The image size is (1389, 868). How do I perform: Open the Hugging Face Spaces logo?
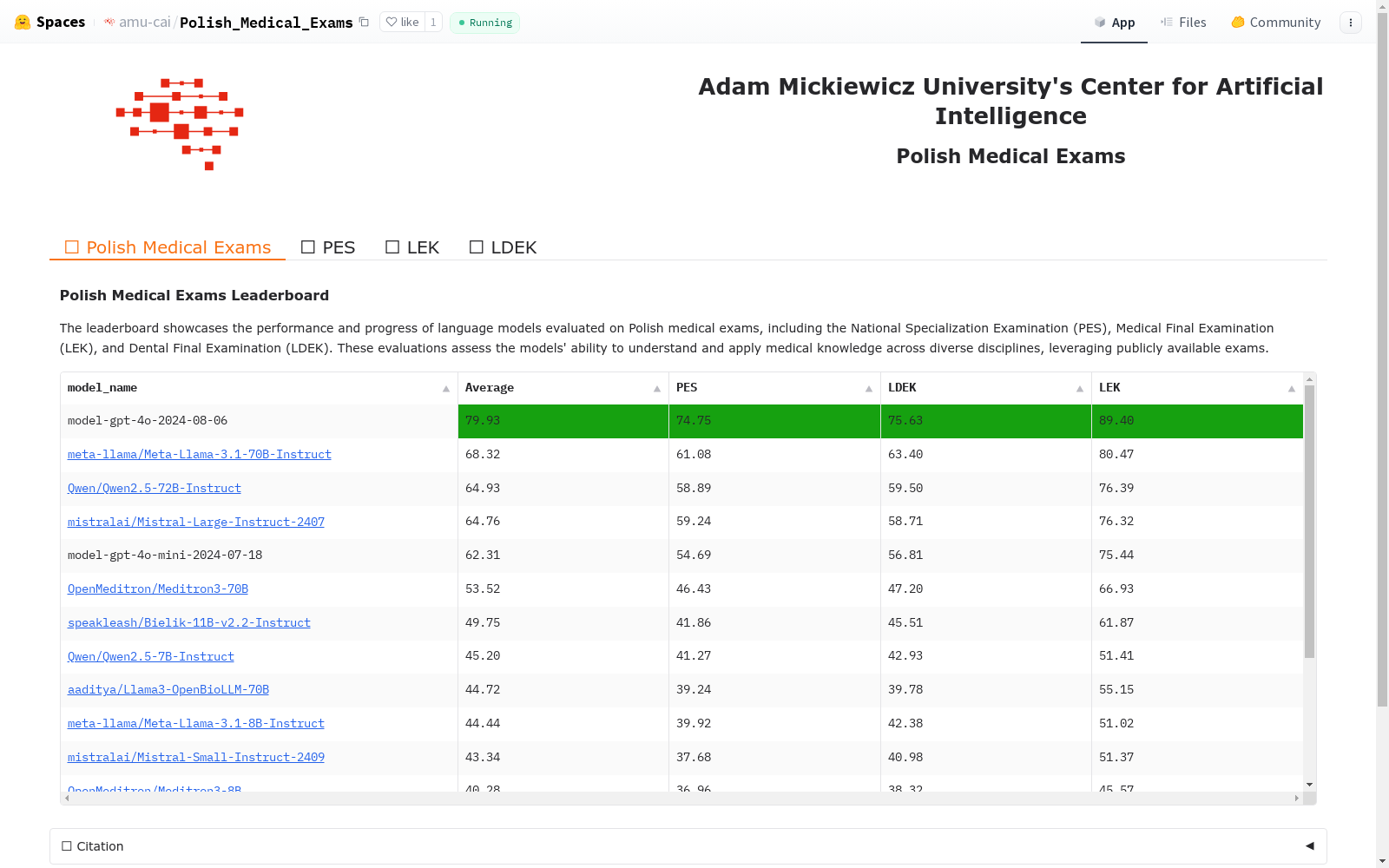pos(49,23)
